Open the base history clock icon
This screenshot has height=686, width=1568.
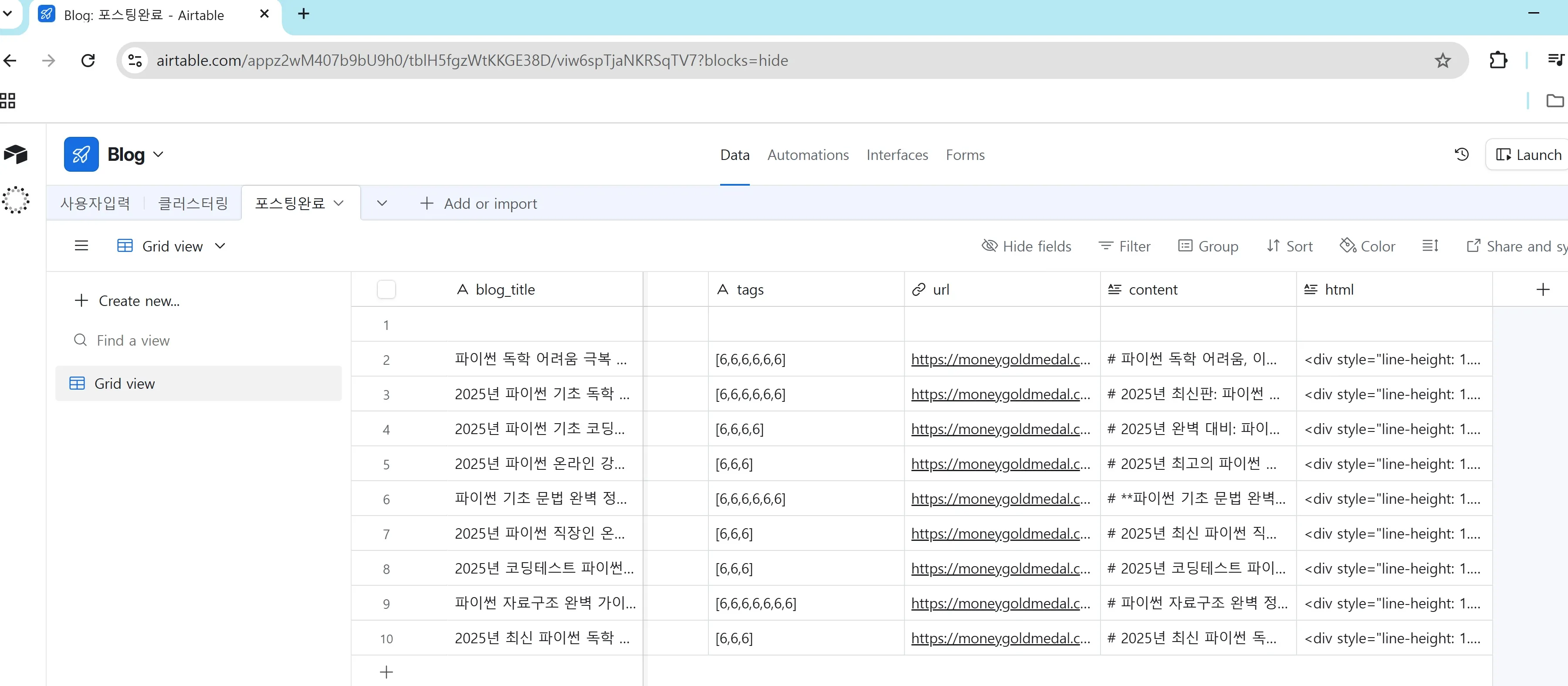(x=1461, y=155)
